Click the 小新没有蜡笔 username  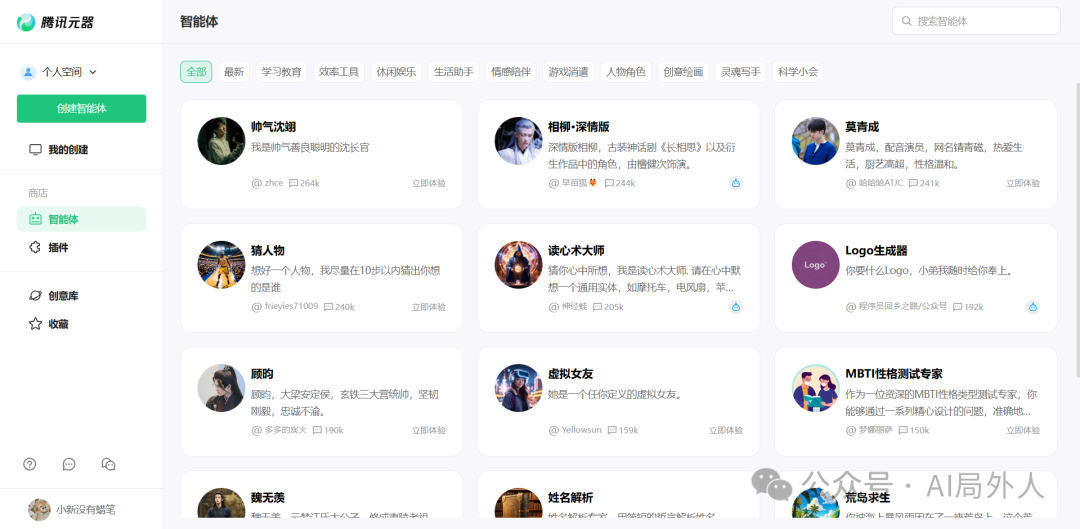(x=86, y=510)
